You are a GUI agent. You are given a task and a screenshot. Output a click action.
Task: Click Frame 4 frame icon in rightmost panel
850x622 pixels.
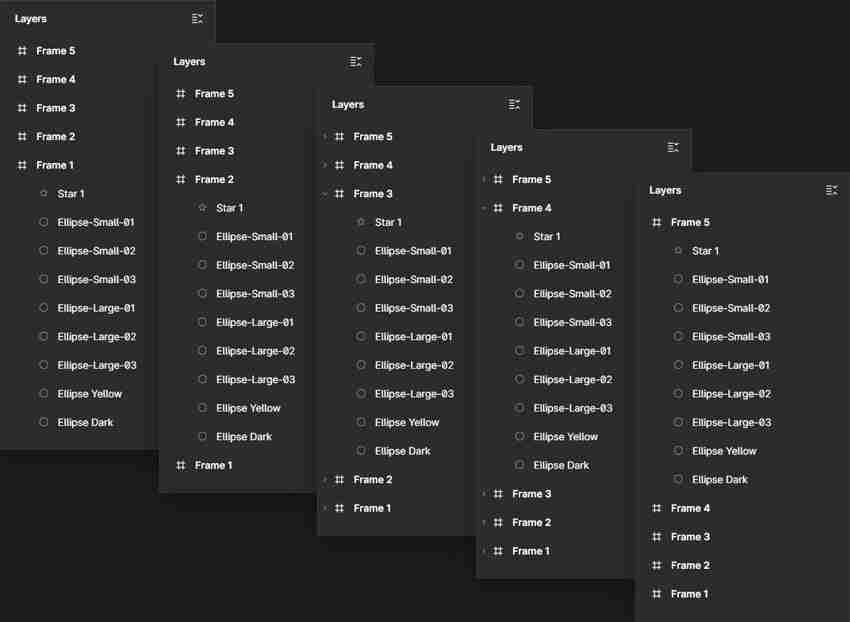click(x=656, y=508)
